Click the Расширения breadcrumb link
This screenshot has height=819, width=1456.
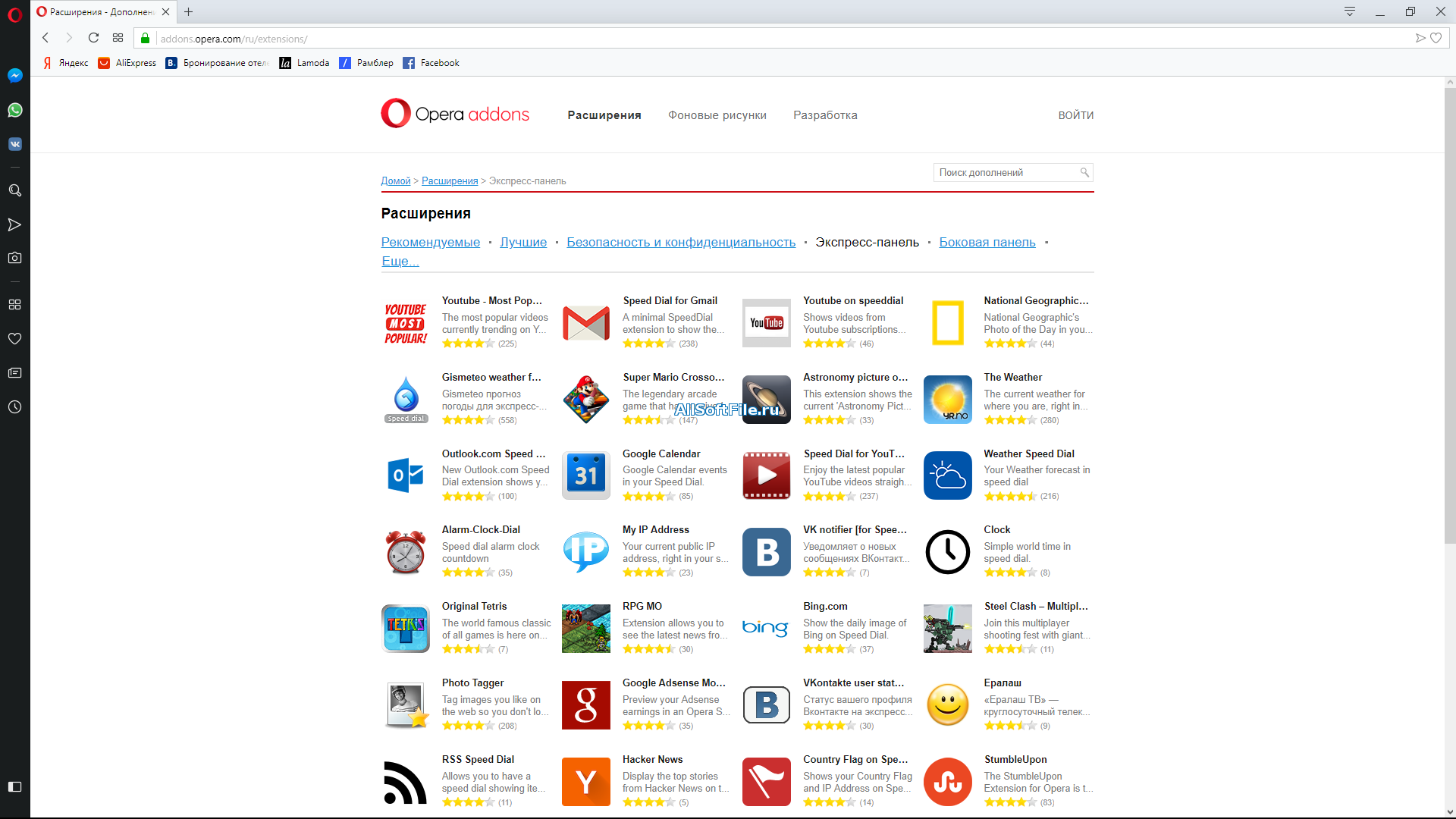click(x=450, y=180)
